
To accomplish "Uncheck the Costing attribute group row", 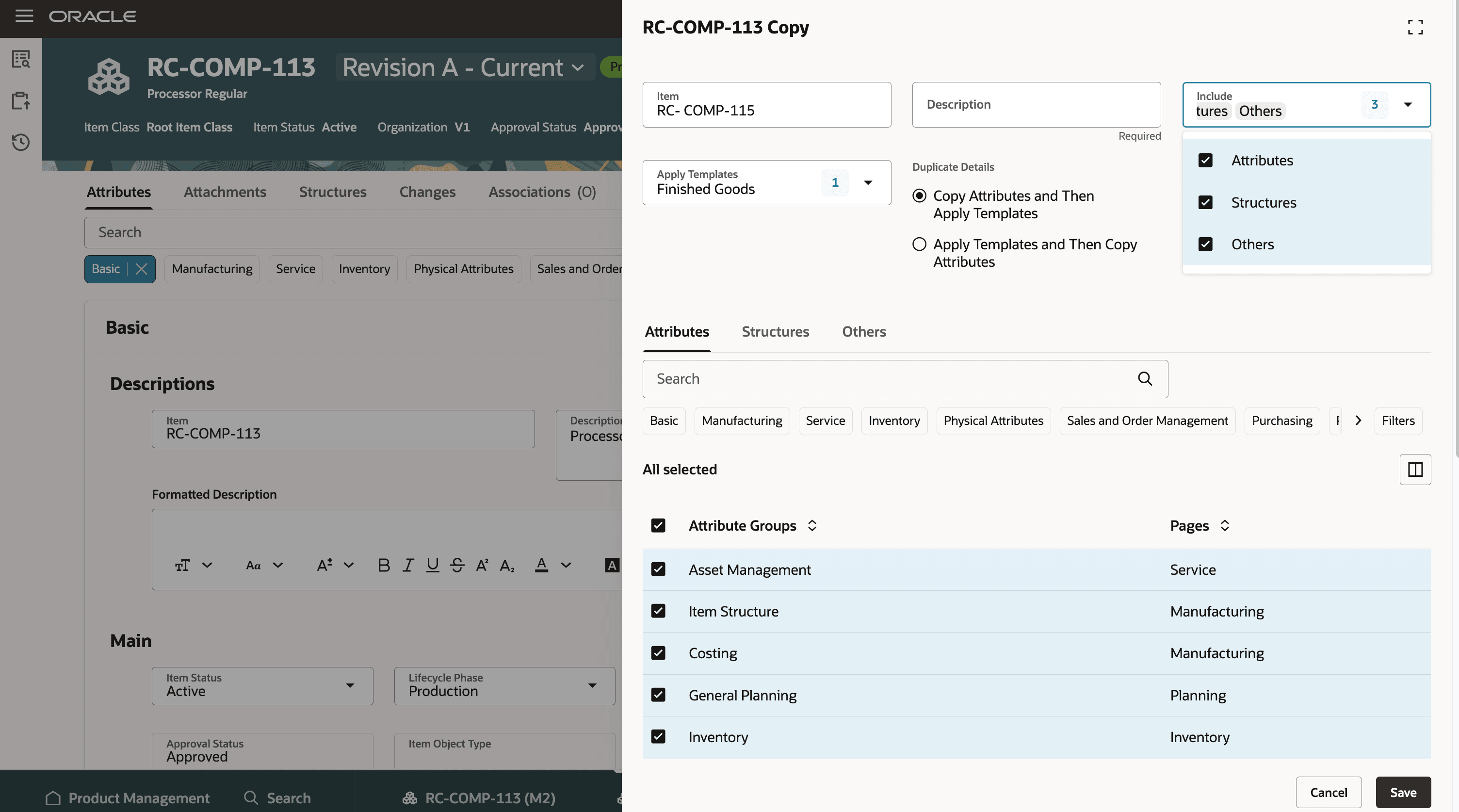I will pos(658,653).
